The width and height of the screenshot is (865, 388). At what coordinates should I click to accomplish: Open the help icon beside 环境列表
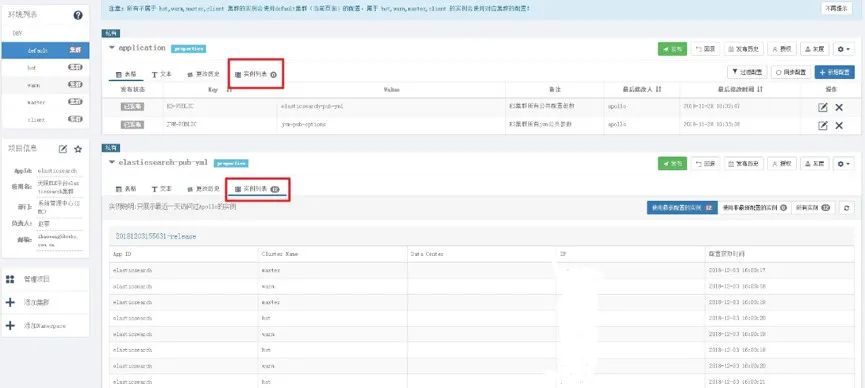point(78,15)
